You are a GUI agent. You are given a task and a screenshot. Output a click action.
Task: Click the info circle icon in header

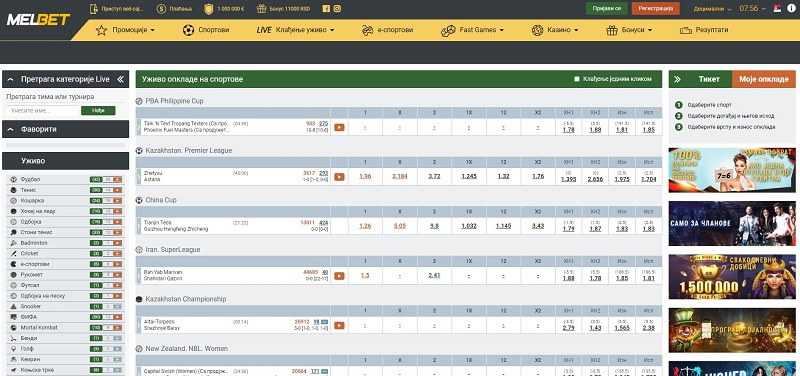[791, 8]
